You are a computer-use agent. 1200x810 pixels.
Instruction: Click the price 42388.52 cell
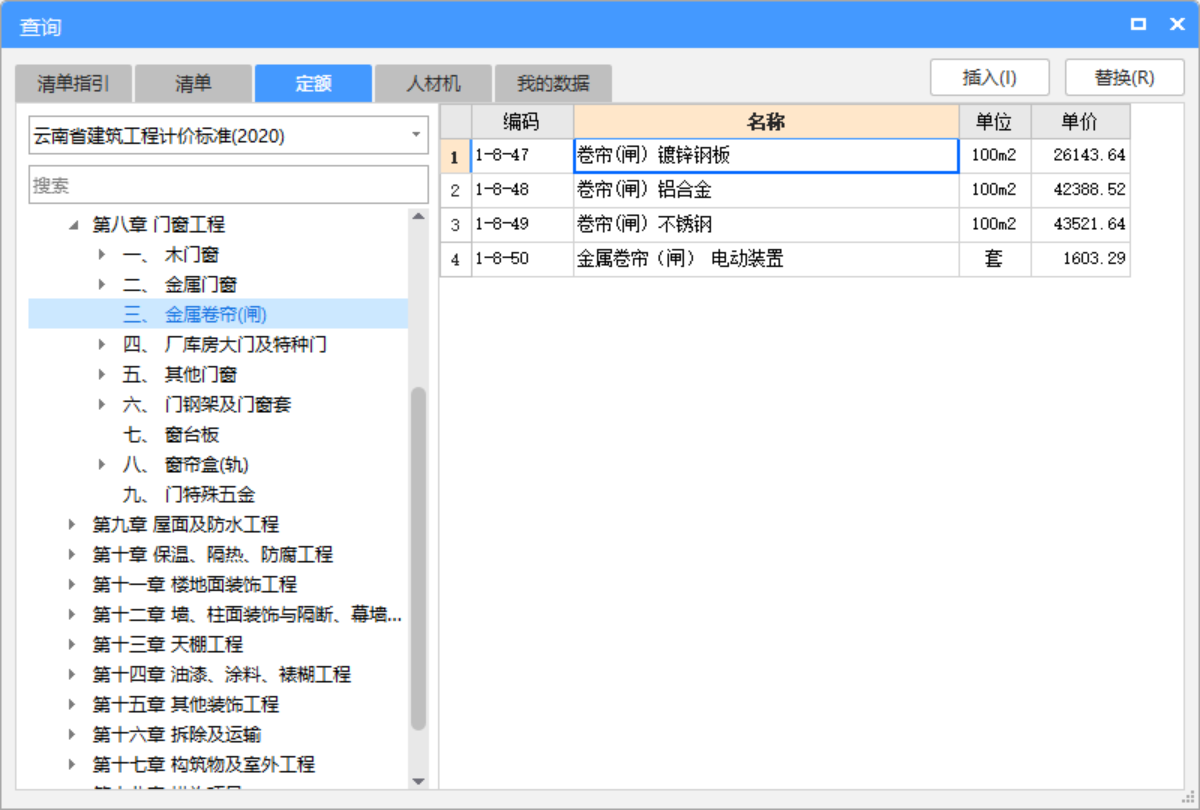coord(1081,190)
